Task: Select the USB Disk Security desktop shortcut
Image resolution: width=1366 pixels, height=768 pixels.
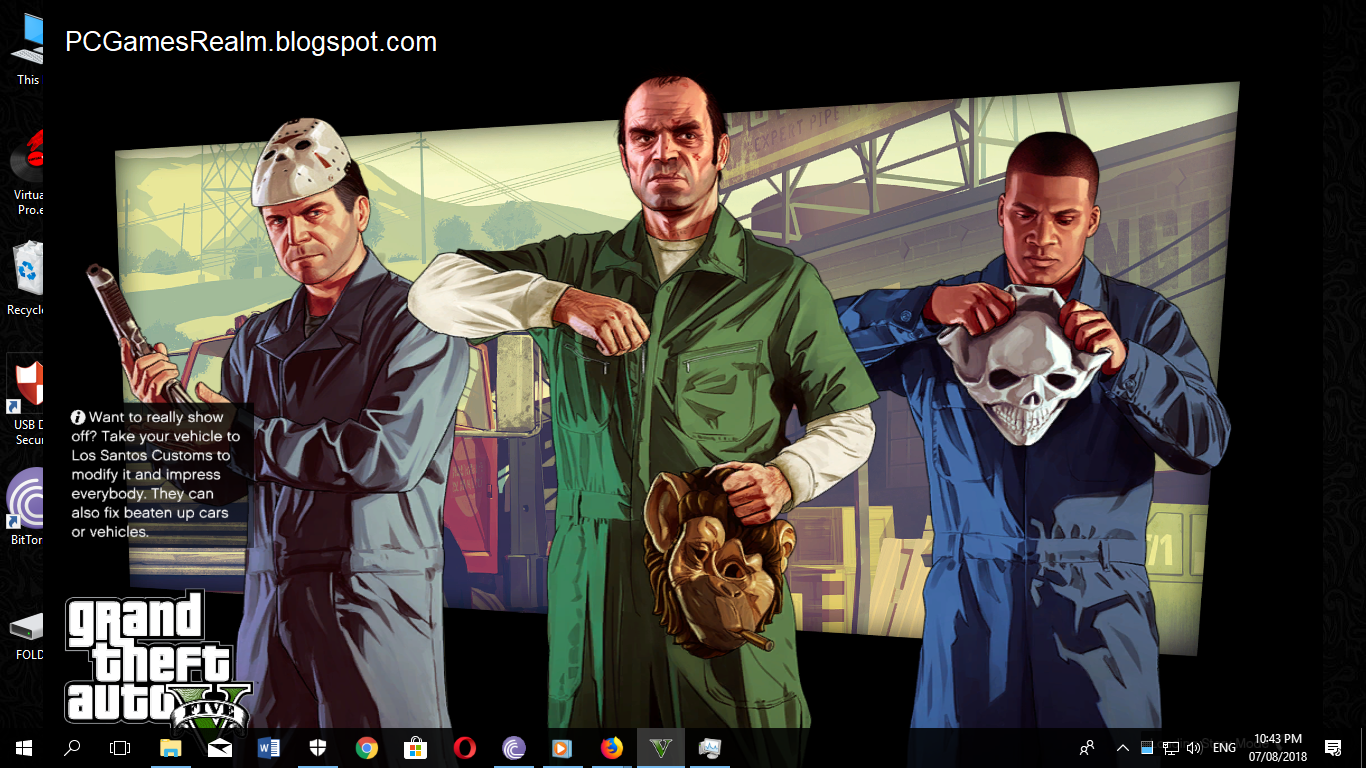Action: [x=26, y=400]
